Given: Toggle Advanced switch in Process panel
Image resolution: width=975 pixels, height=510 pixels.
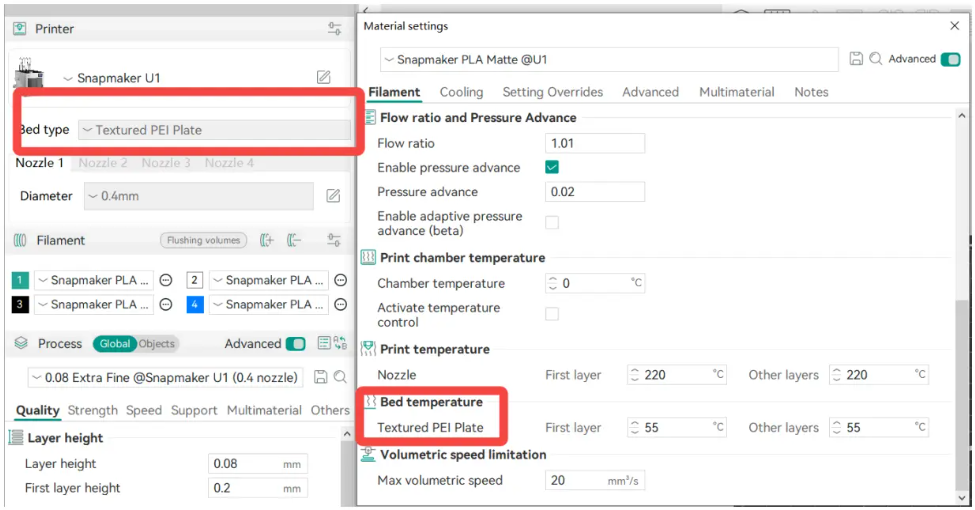Looking at the screenshot, I should click(295, 343).
